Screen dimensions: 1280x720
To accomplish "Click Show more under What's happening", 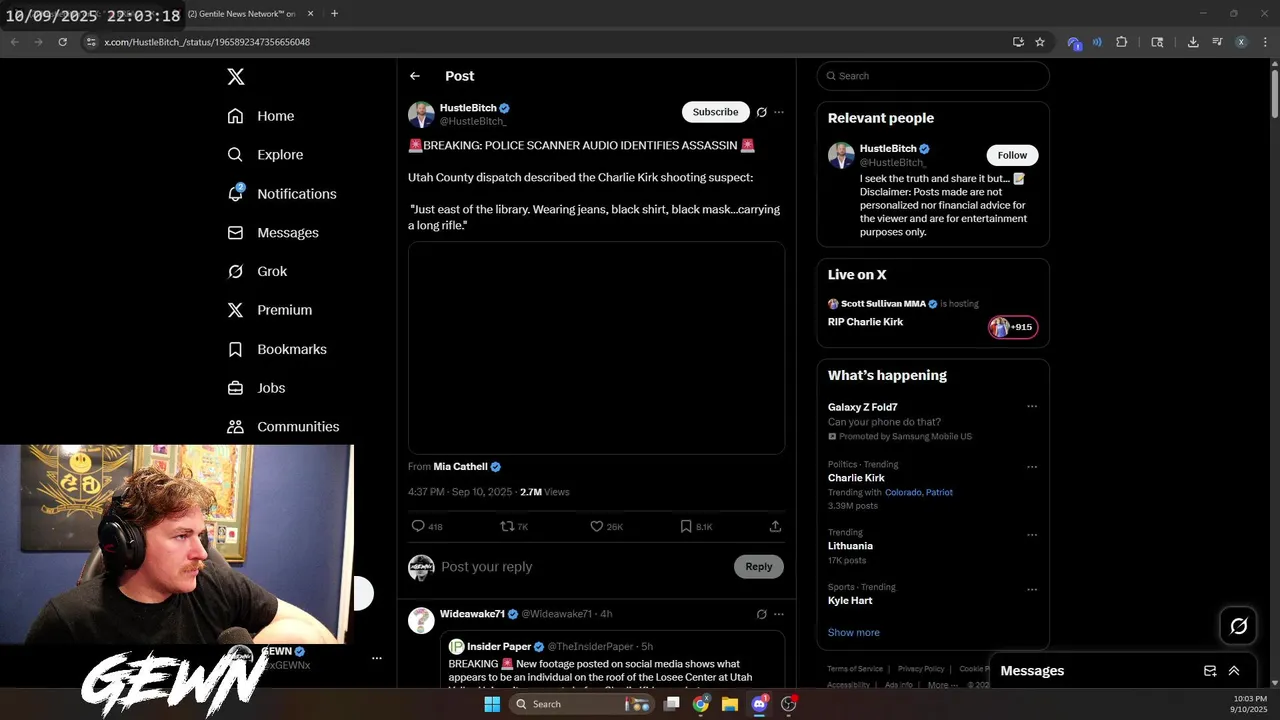I will point(853,633).
